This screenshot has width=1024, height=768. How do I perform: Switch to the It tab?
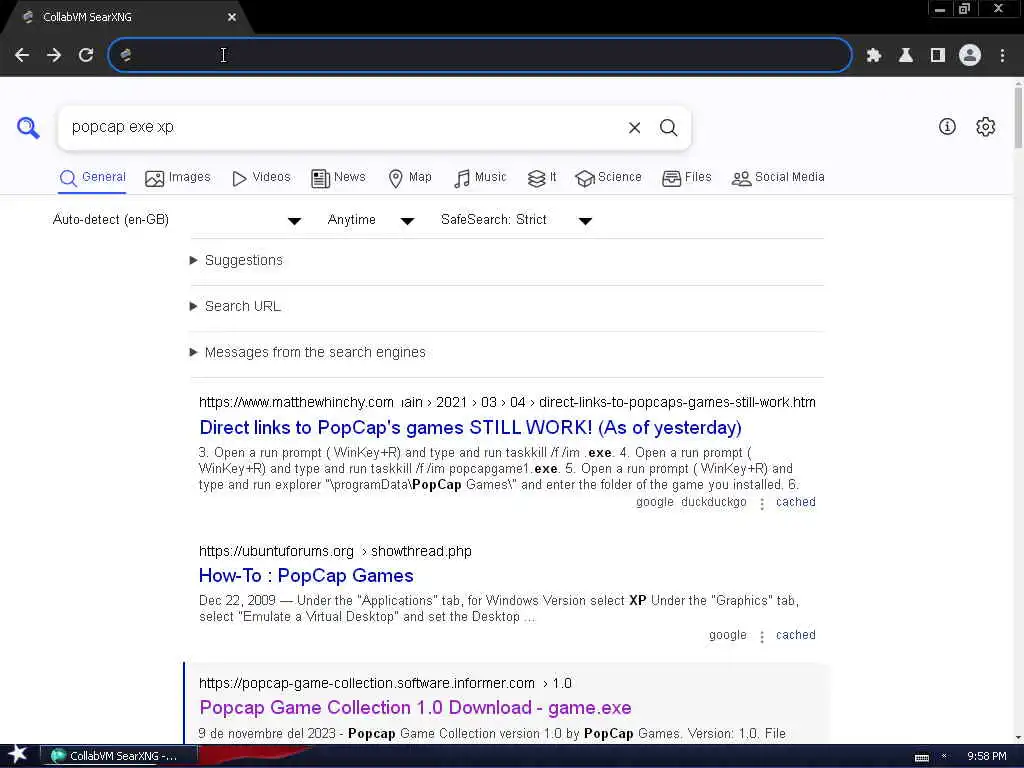coord(541,178)
